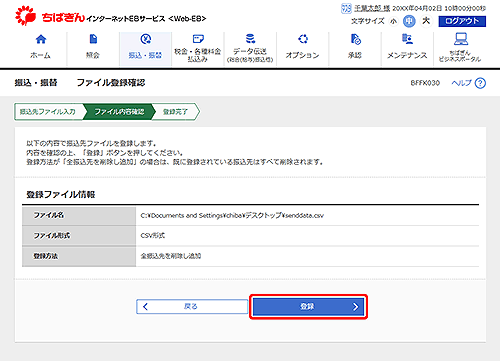The width and height of the screenshot is (500, 361).
Task: Click the 振込先ファイル入力 step
Action: click(48, 112)
